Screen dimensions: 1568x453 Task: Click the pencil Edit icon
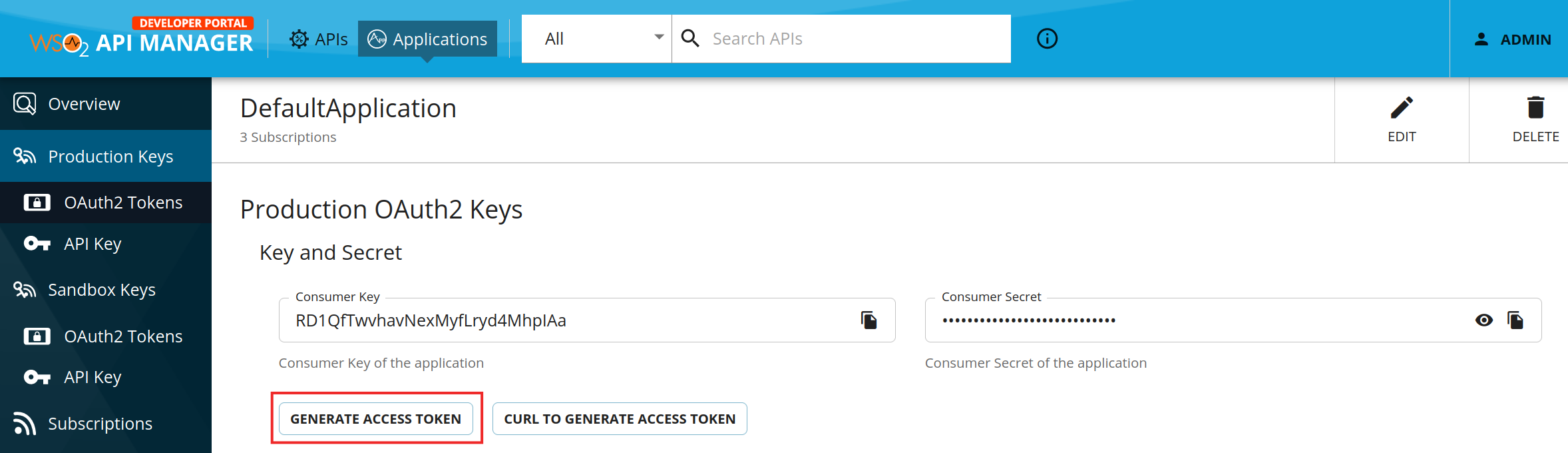pos(1402,108)
